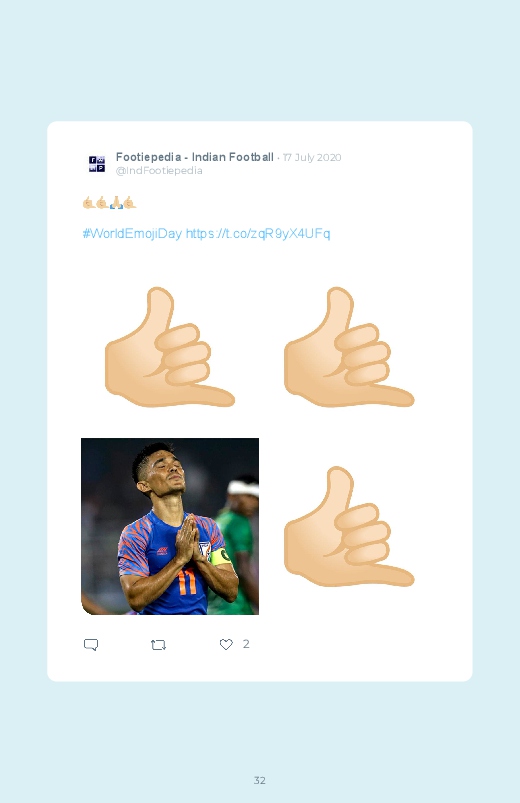
Task: Open the #WorldEmojiDay hashtag
Action: click(x=132, y=234)
